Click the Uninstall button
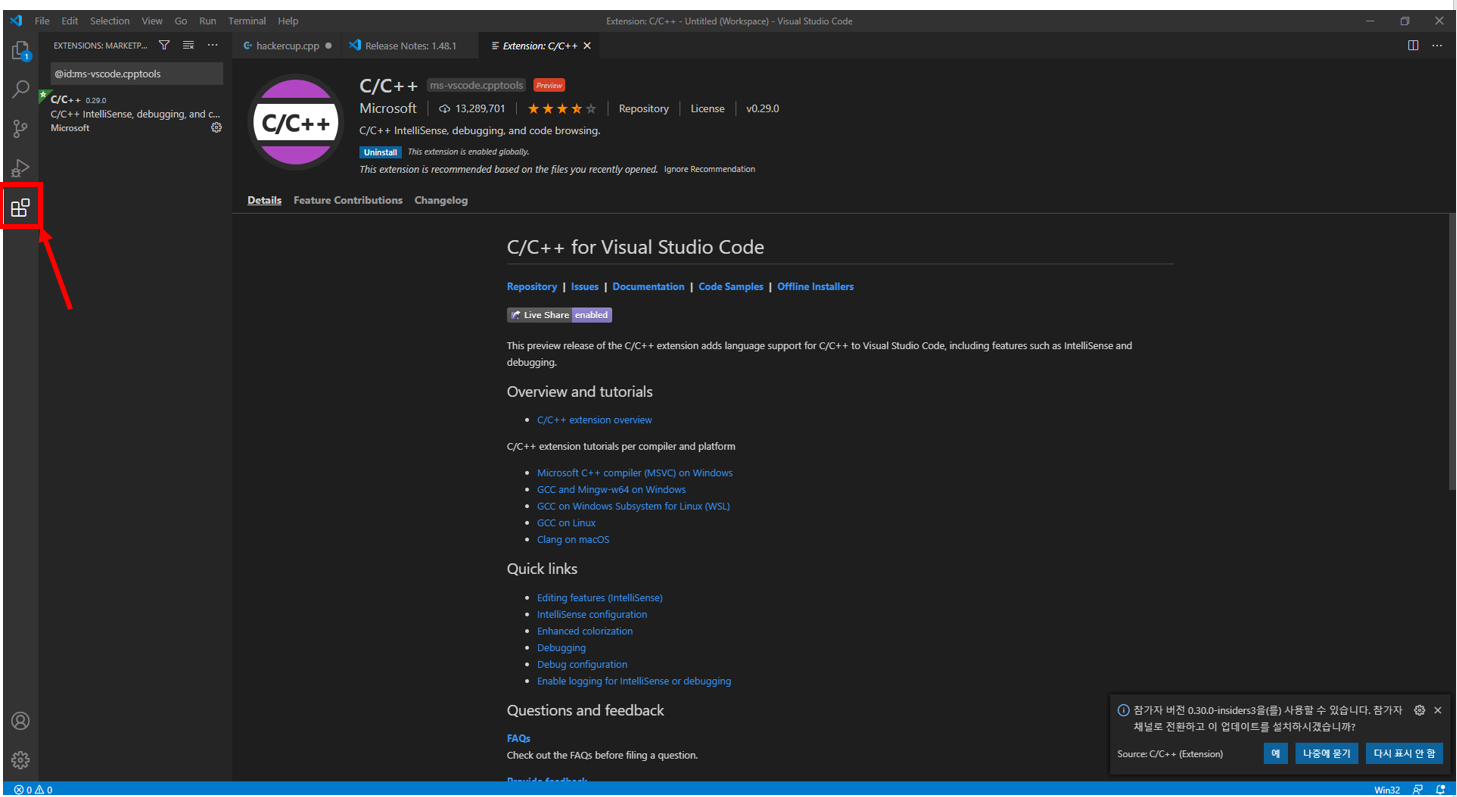Image resolution: width=1457 pixels, height=797 pixels. click(381, 152)
